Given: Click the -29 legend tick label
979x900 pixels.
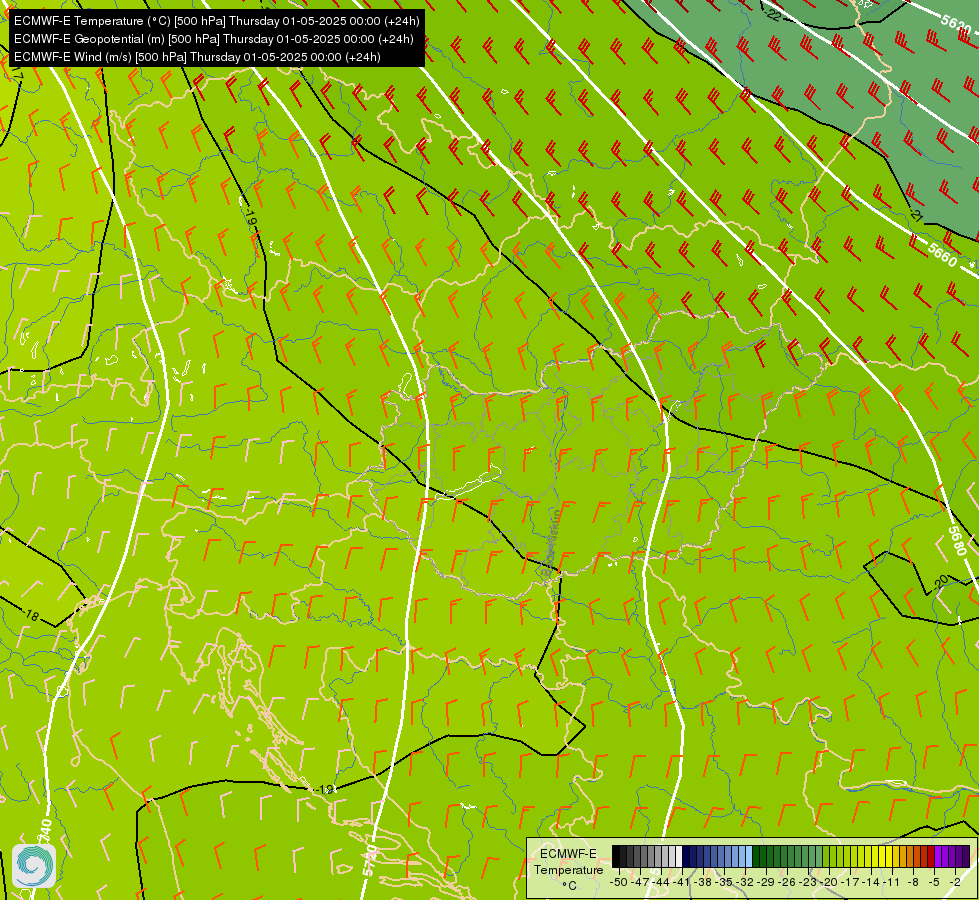Looking at the screenshot, I should (x=767, y=881).
